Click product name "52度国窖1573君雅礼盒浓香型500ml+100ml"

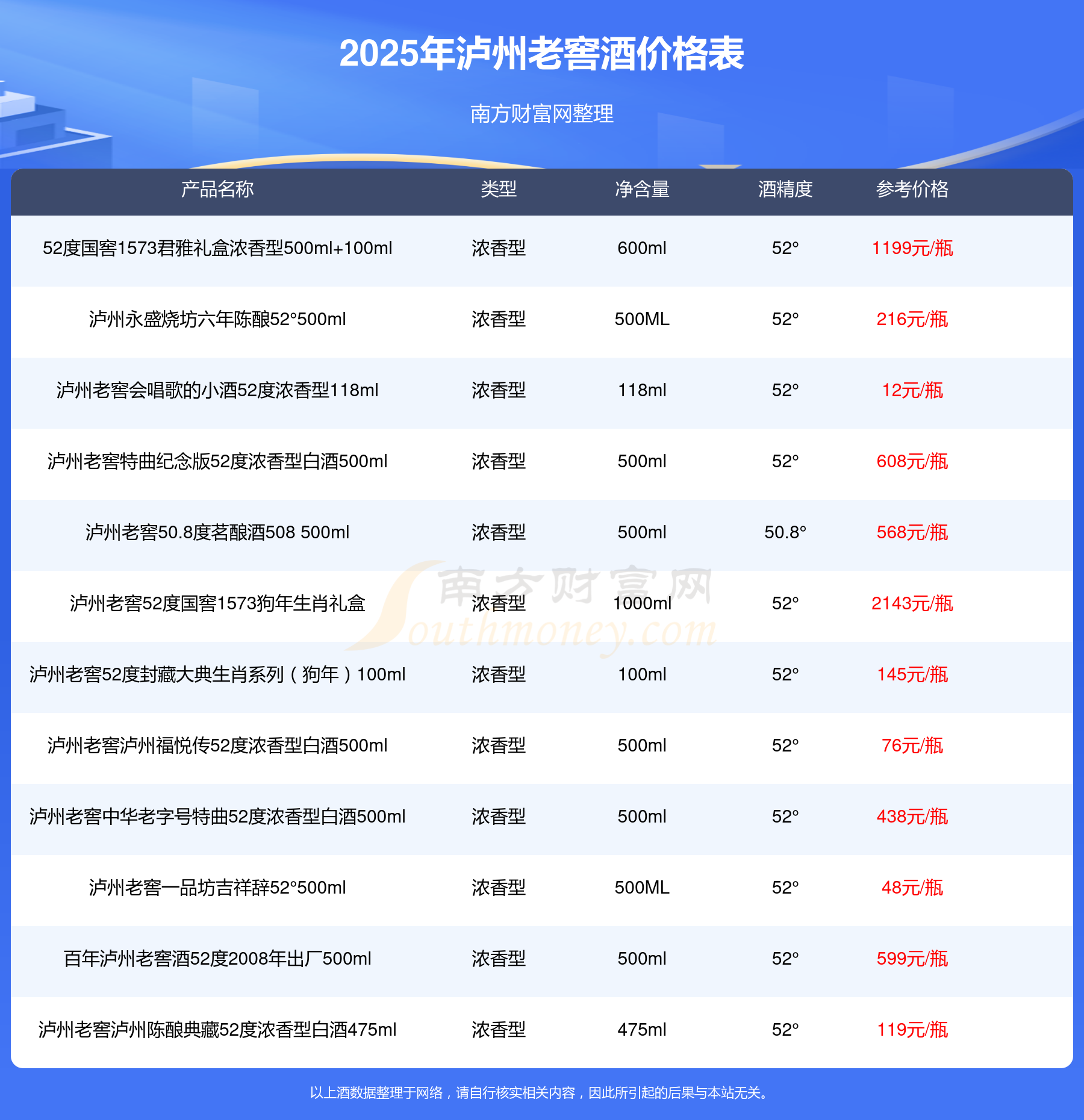tap(217, 248)
